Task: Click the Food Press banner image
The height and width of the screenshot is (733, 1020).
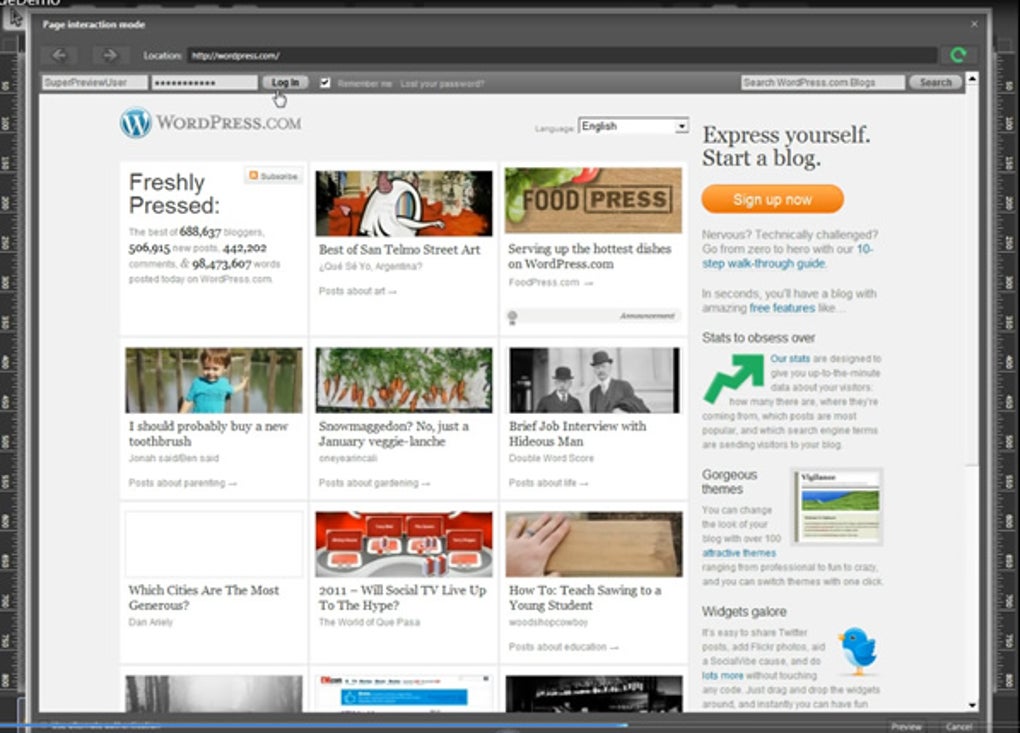Action: pyautogui.click(x=593, y=200)
